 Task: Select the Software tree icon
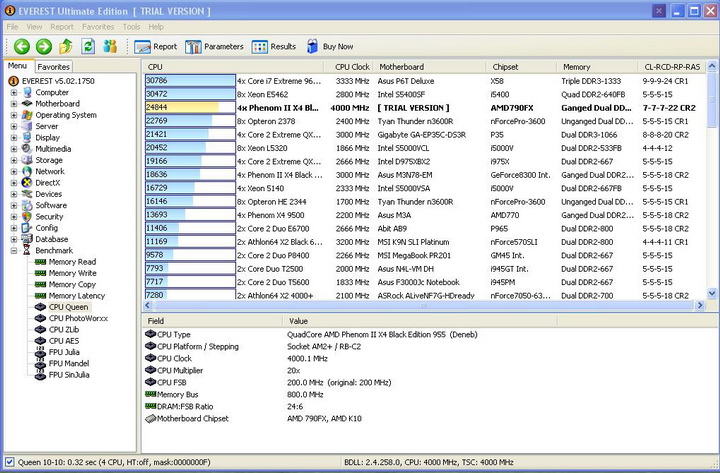click(27, 205)
